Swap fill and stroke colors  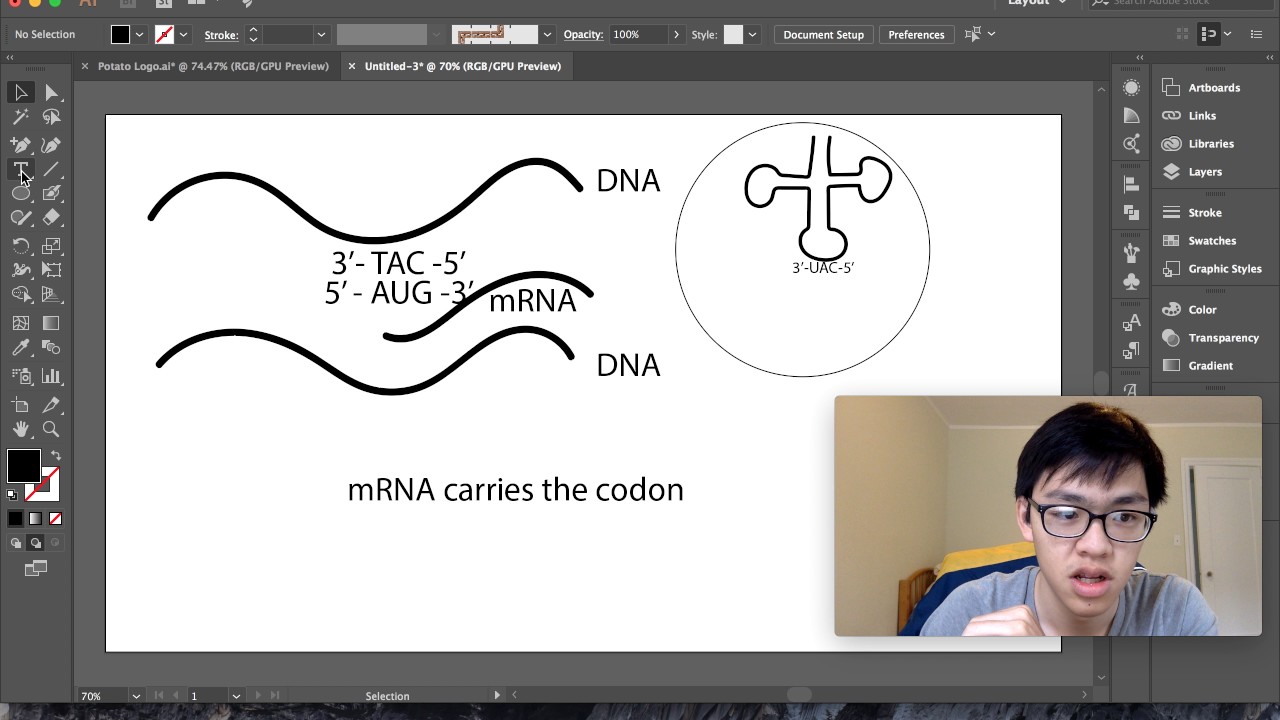pyautogui.click(x=55, y=456)
